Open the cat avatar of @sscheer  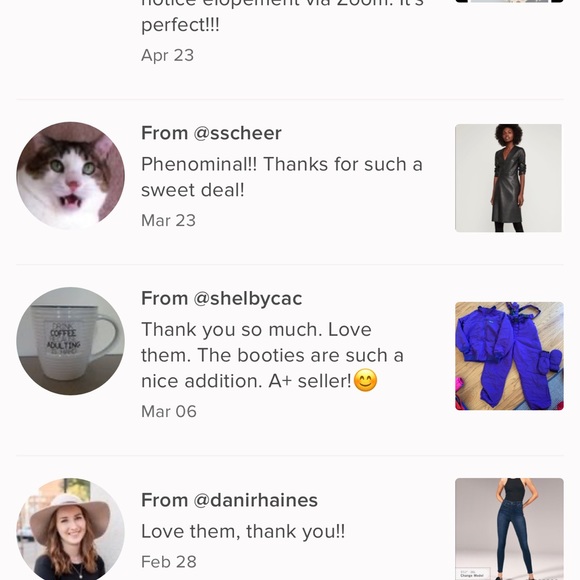[71, 176]
